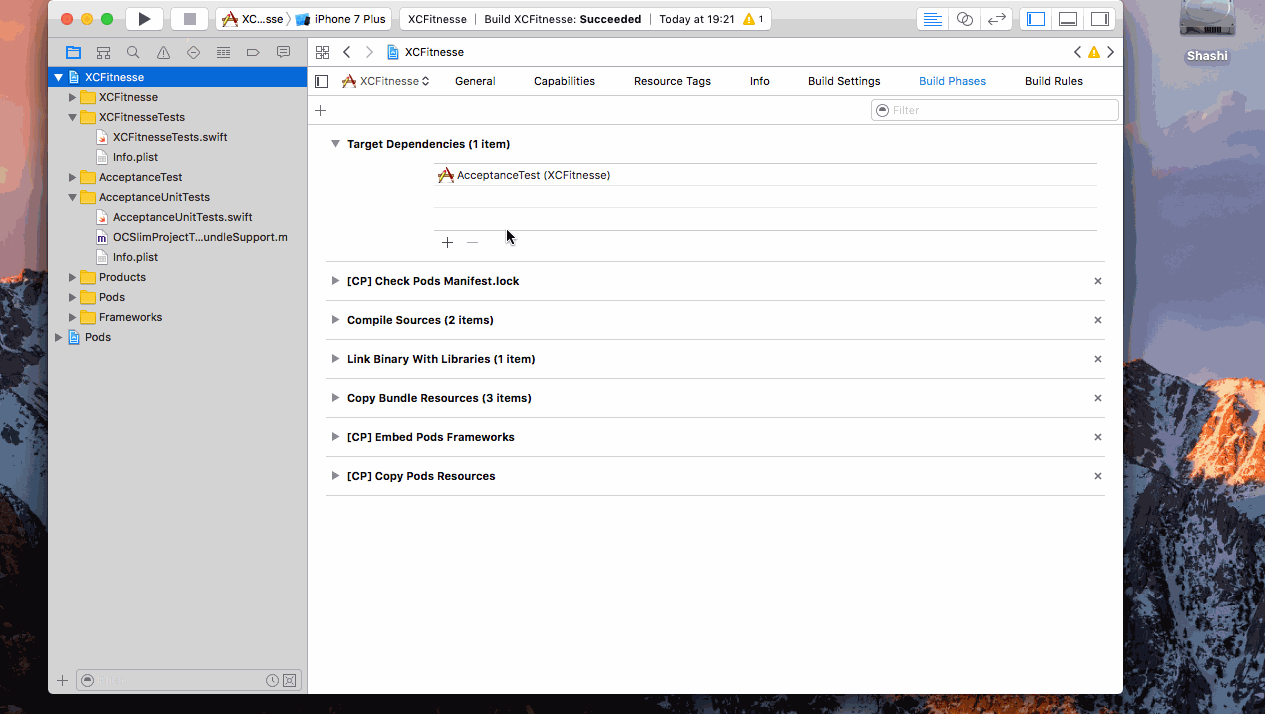Select the Frameworks folder
Screen dimensions: 1265x714
click(130, 317)
